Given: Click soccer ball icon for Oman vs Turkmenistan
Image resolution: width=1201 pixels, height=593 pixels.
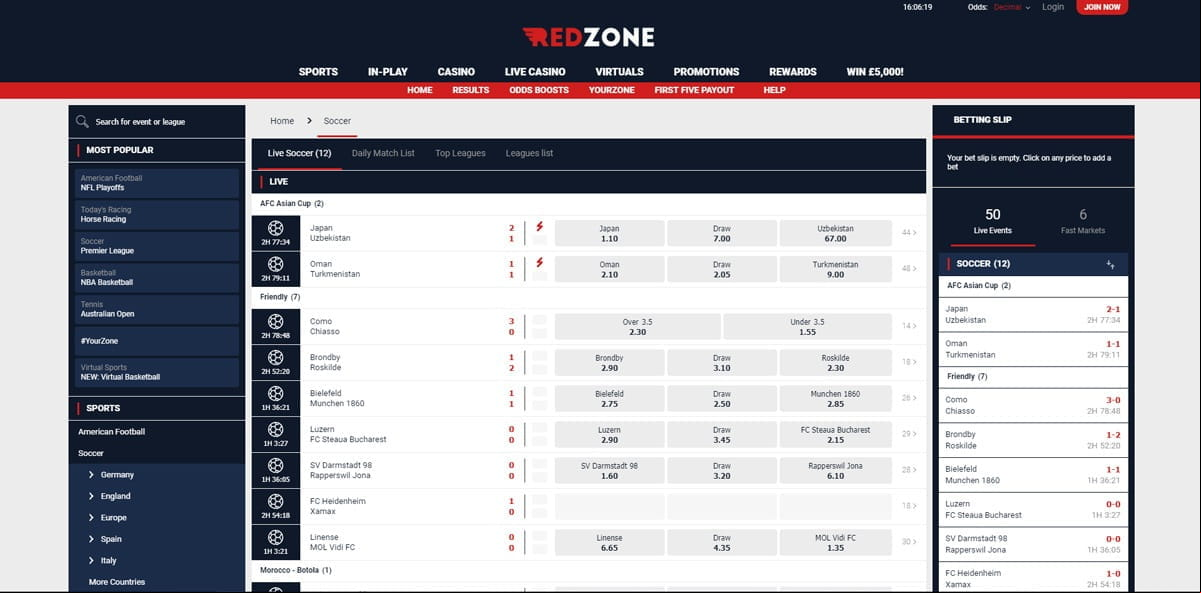Looking at the screenshot, I should tap(276, 264).
